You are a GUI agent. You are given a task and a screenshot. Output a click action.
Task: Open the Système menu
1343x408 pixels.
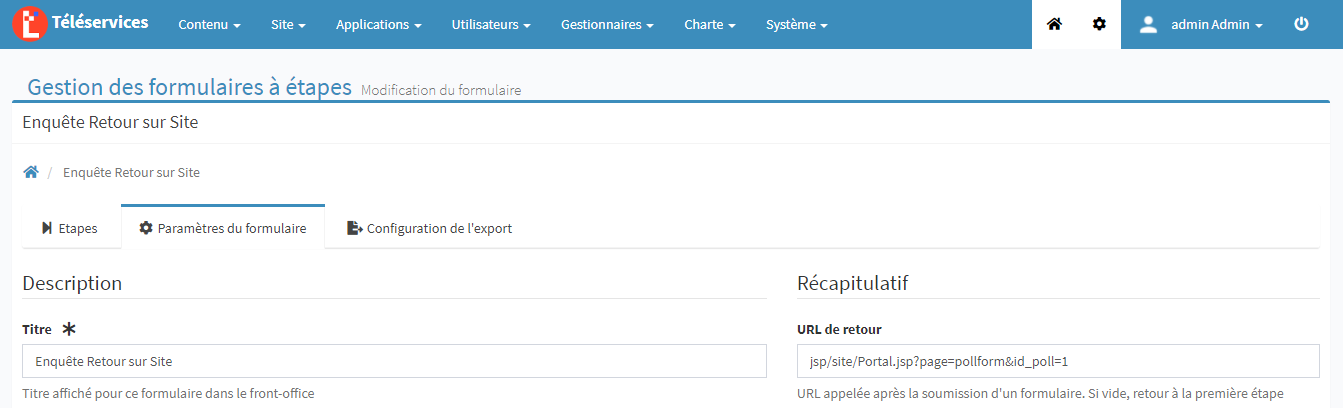tap(796, 25)
